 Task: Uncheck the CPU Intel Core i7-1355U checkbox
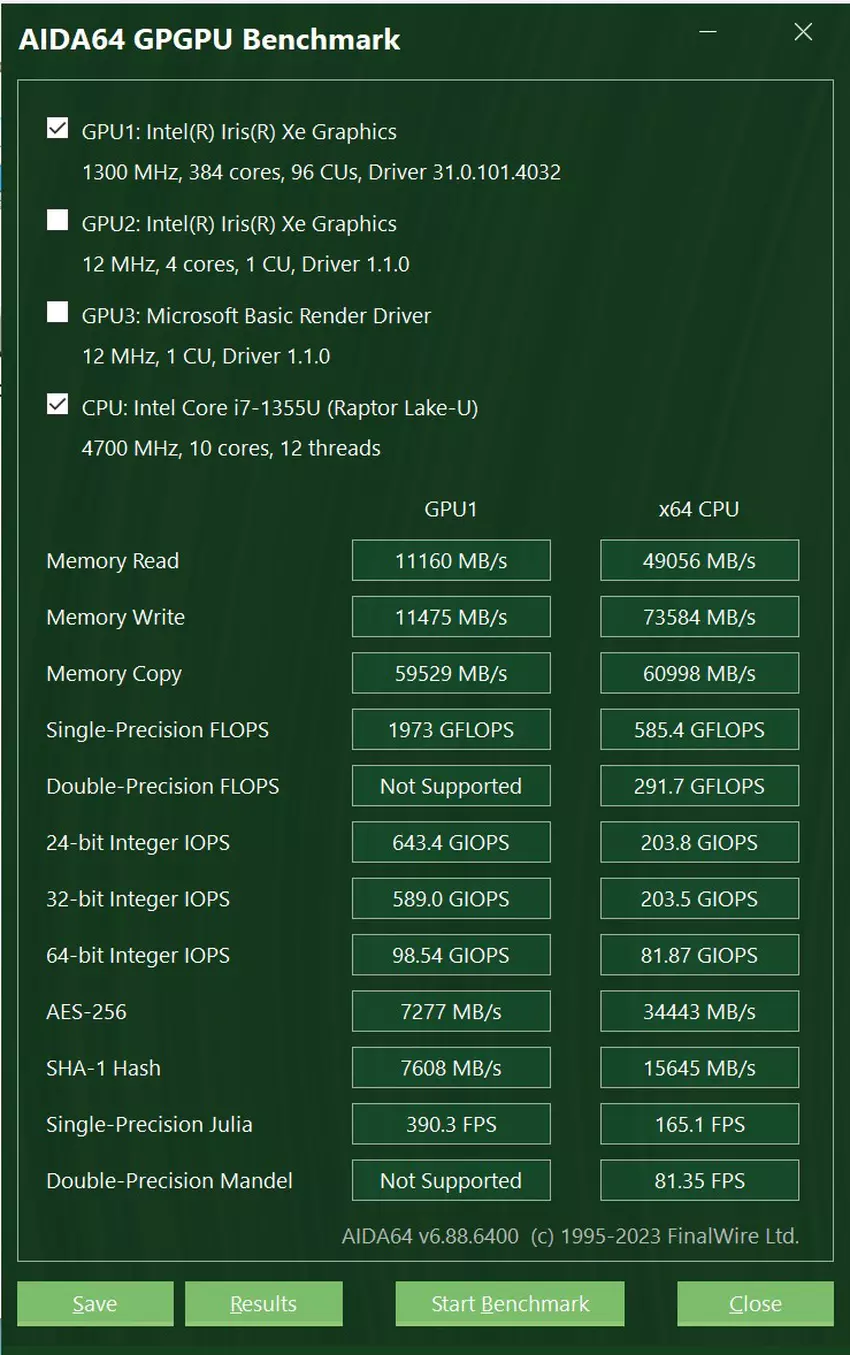pyautogui.click(x=58, y=405)
